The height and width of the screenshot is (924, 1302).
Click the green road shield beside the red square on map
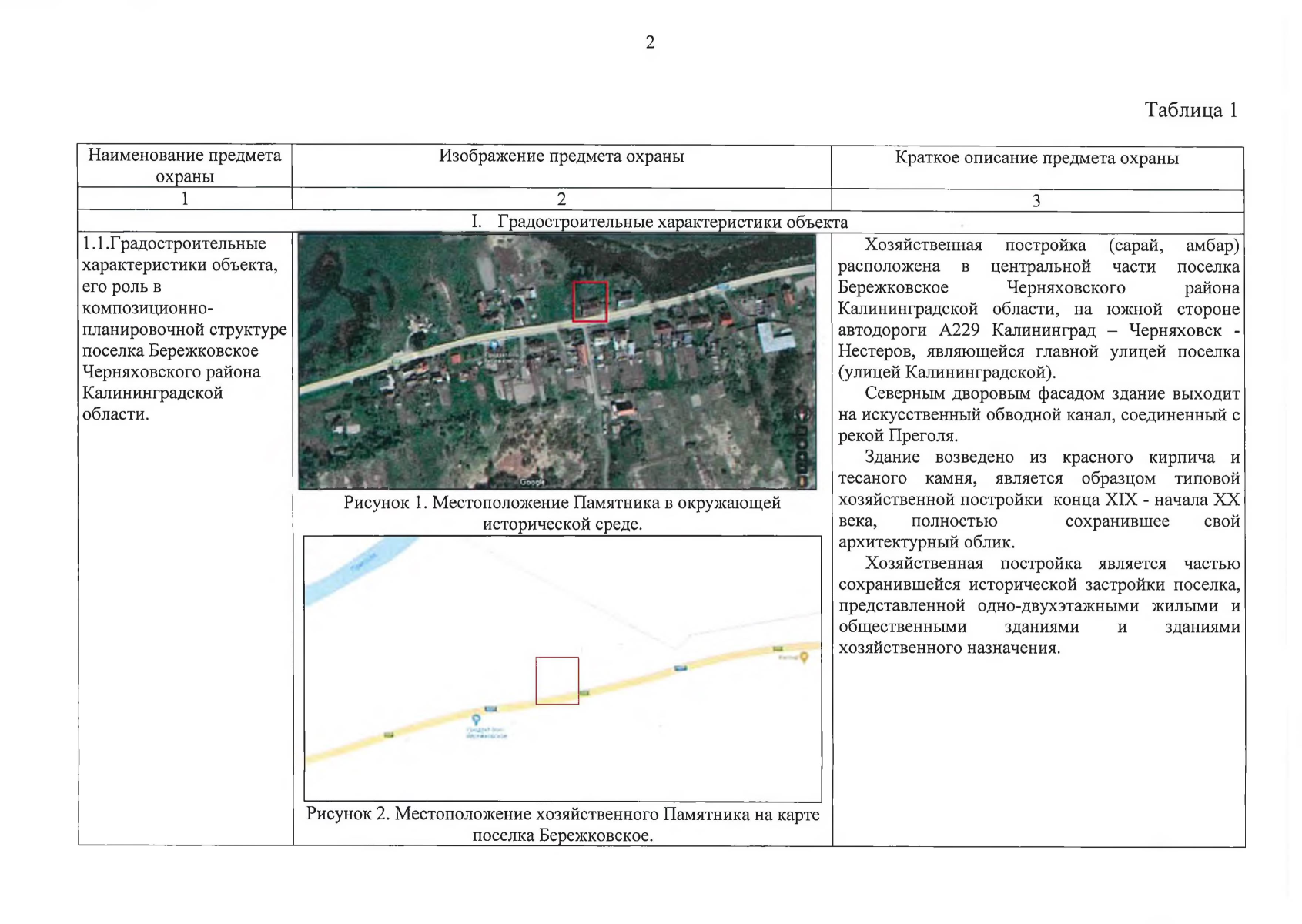pyautogui.click(x=584, y=693)
